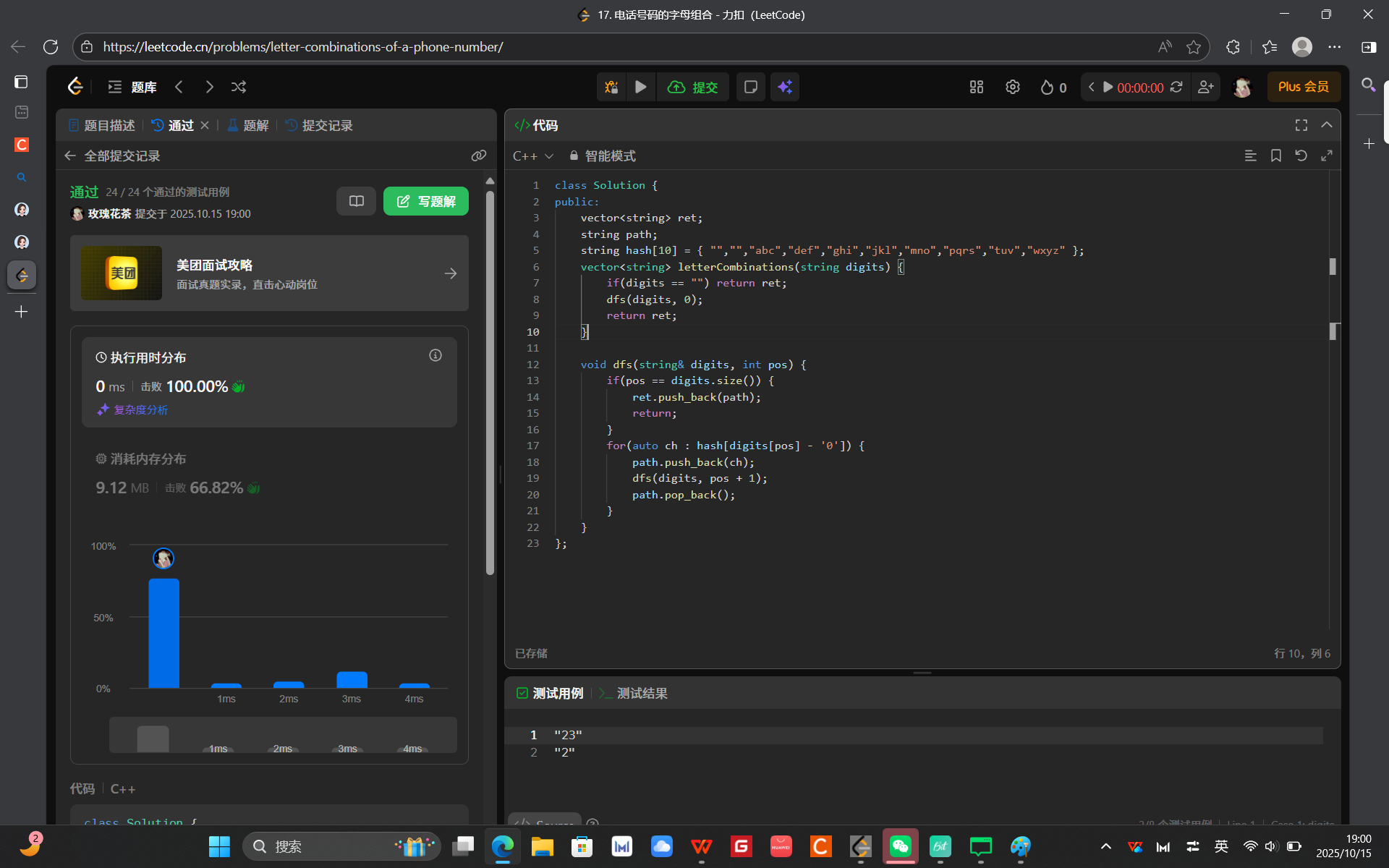Click the run code play icon

click(x=640, y=87)
